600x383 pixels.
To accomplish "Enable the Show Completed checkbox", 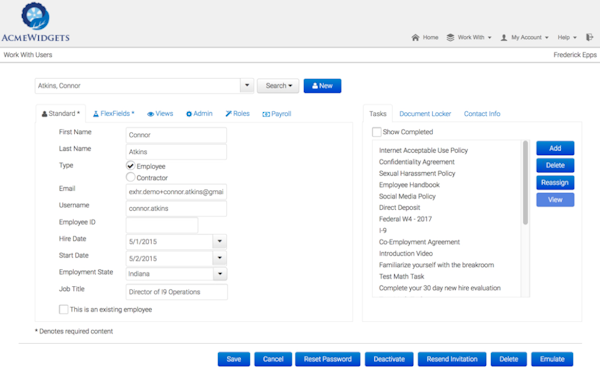I will point(377,132).
